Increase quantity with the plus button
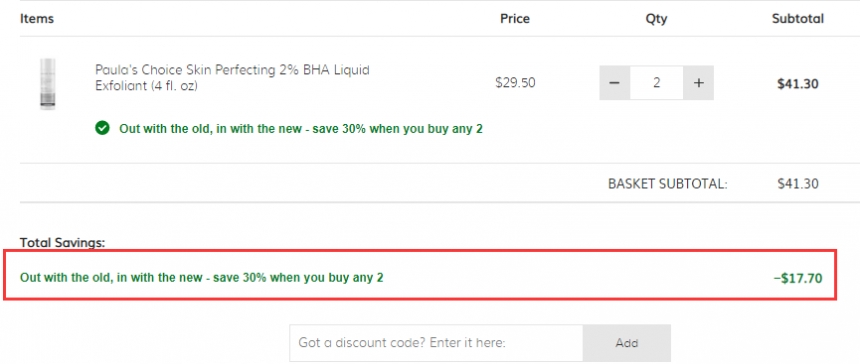The width and height of the screenshot is (860, 364). (x=698, y=83)
